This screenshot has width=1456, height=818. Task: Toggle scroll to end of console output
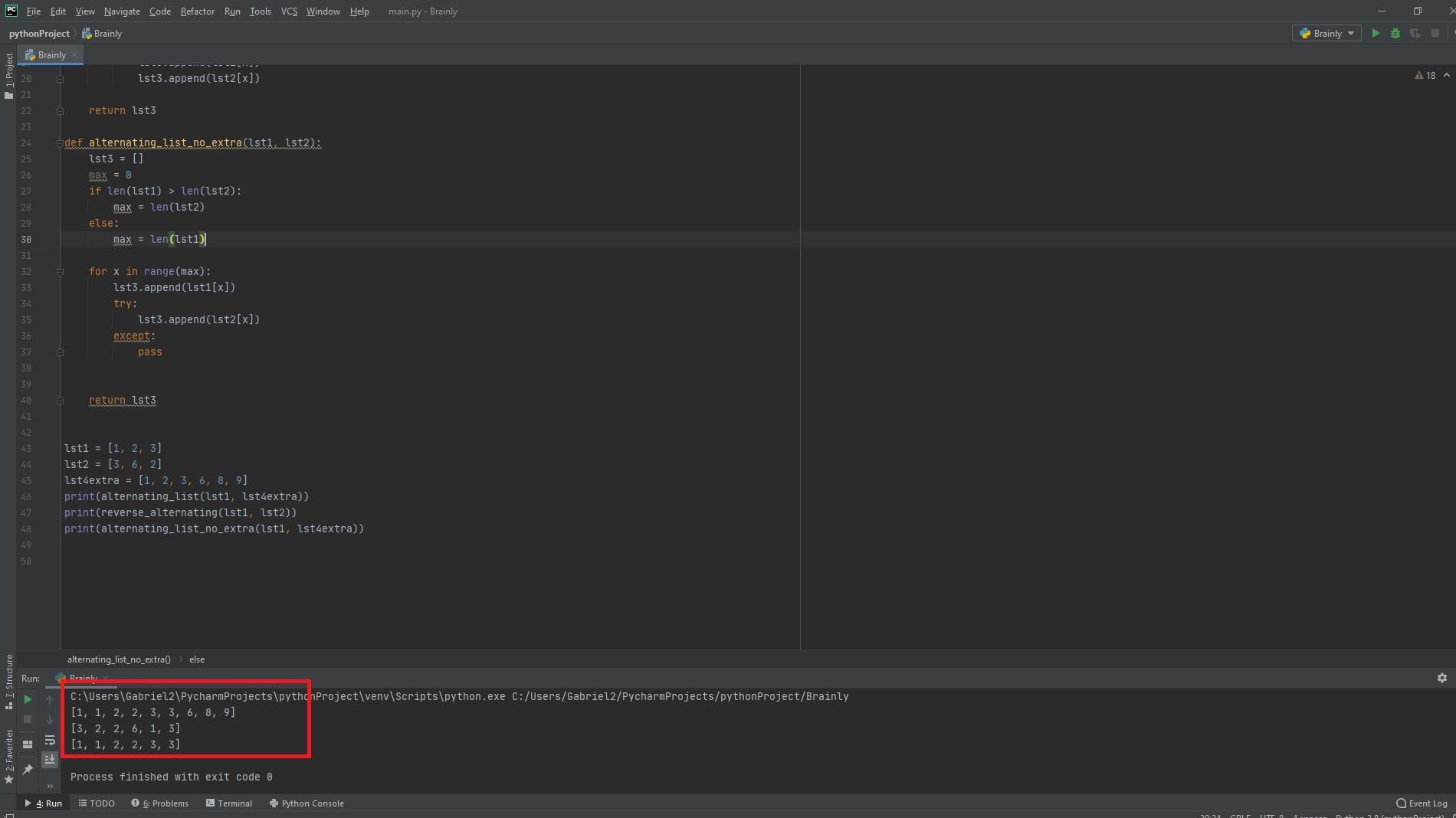[50, 759]
